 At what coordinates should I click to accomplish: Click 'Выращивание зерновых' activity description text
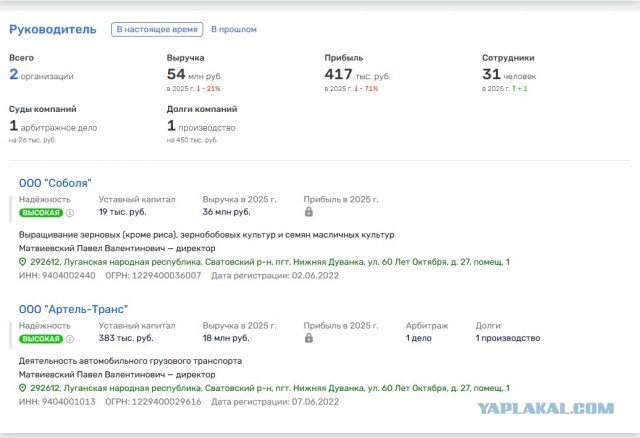pyautogui.click(x=207, y=235)
